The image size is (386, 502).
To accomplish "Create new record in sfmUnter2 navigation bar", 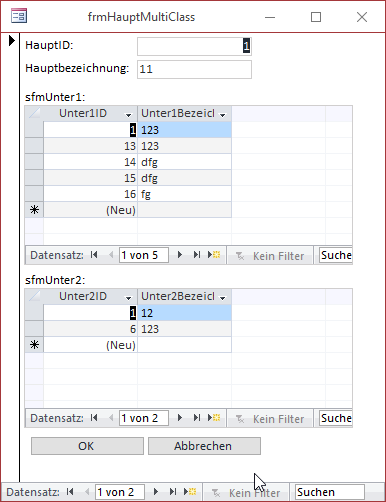I will [214, 418].
